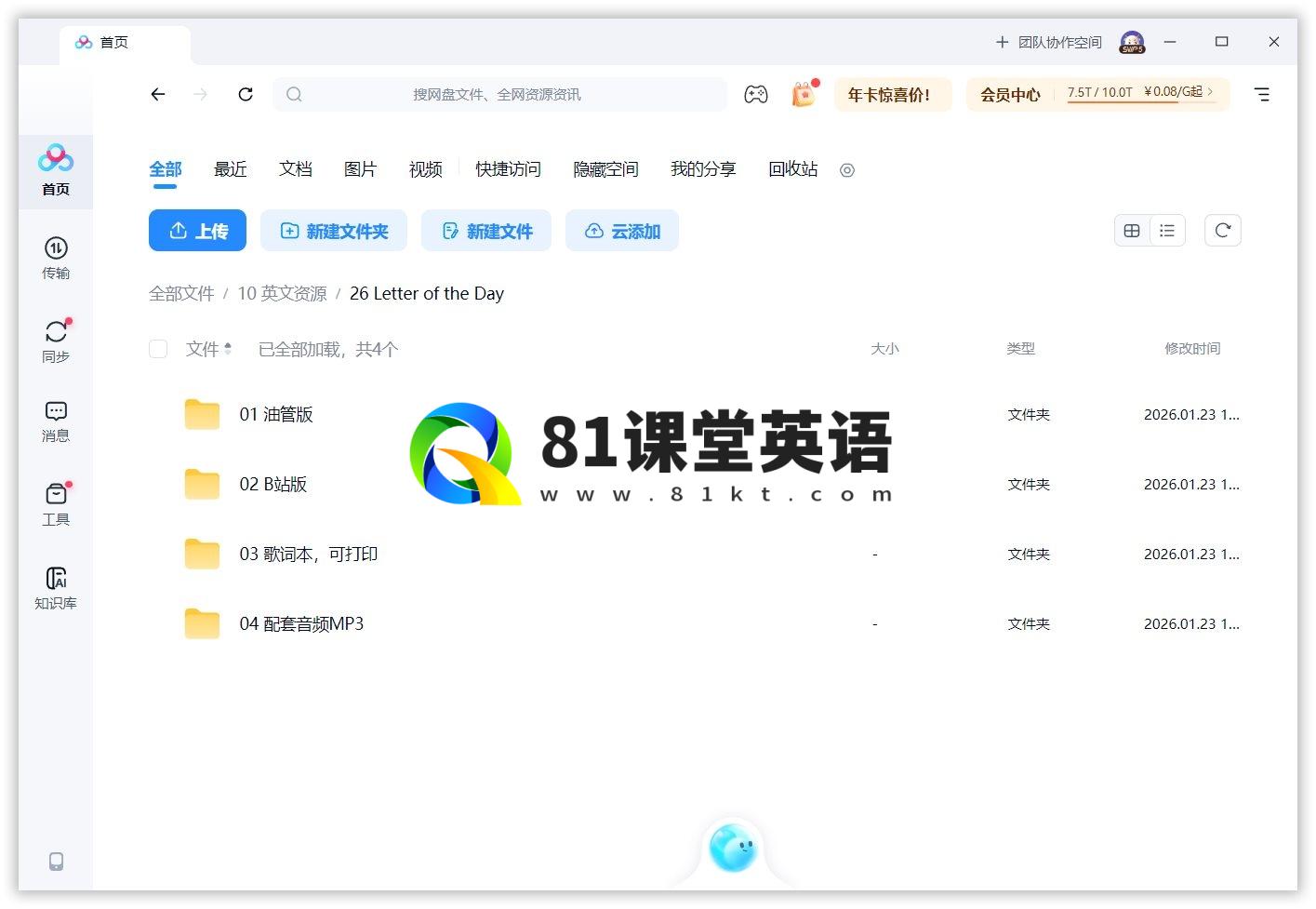Select the 视频 tab

[426, 169]
